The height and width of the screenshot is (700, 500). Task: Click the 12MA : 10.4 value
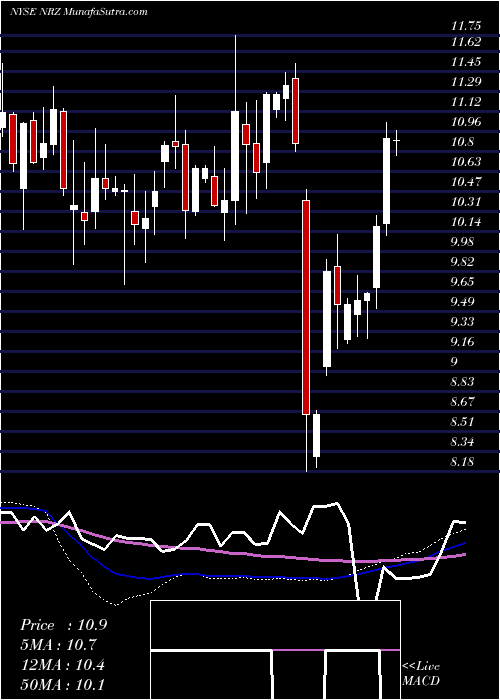coord(62,665)
